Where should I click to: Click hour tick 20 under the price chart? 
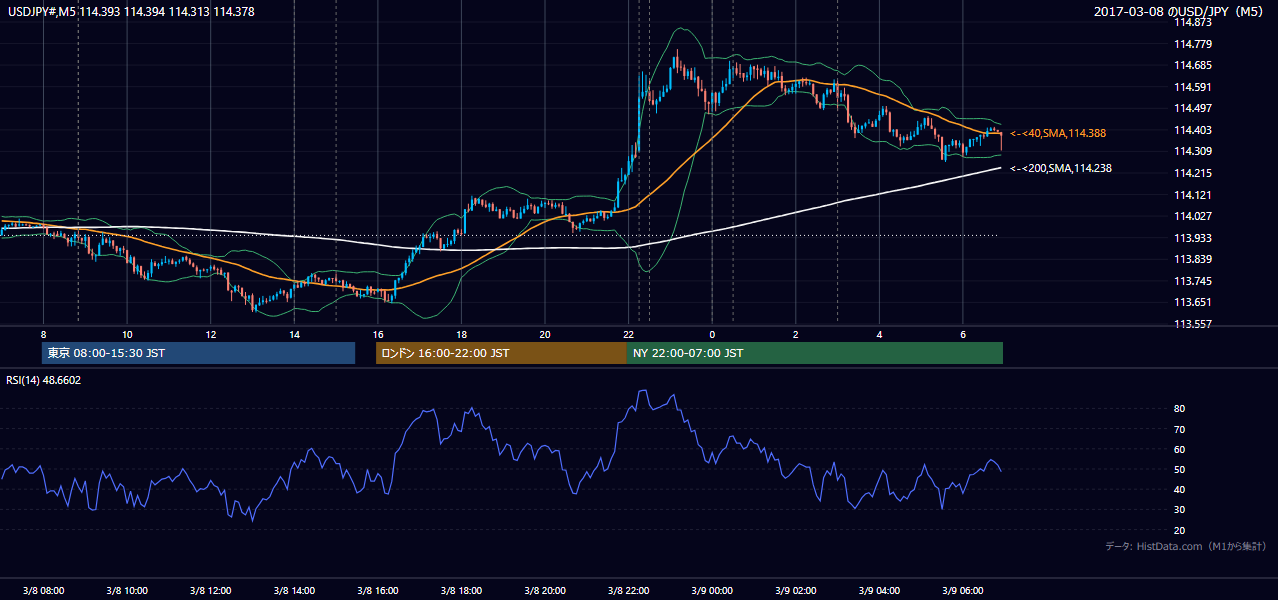544,334
